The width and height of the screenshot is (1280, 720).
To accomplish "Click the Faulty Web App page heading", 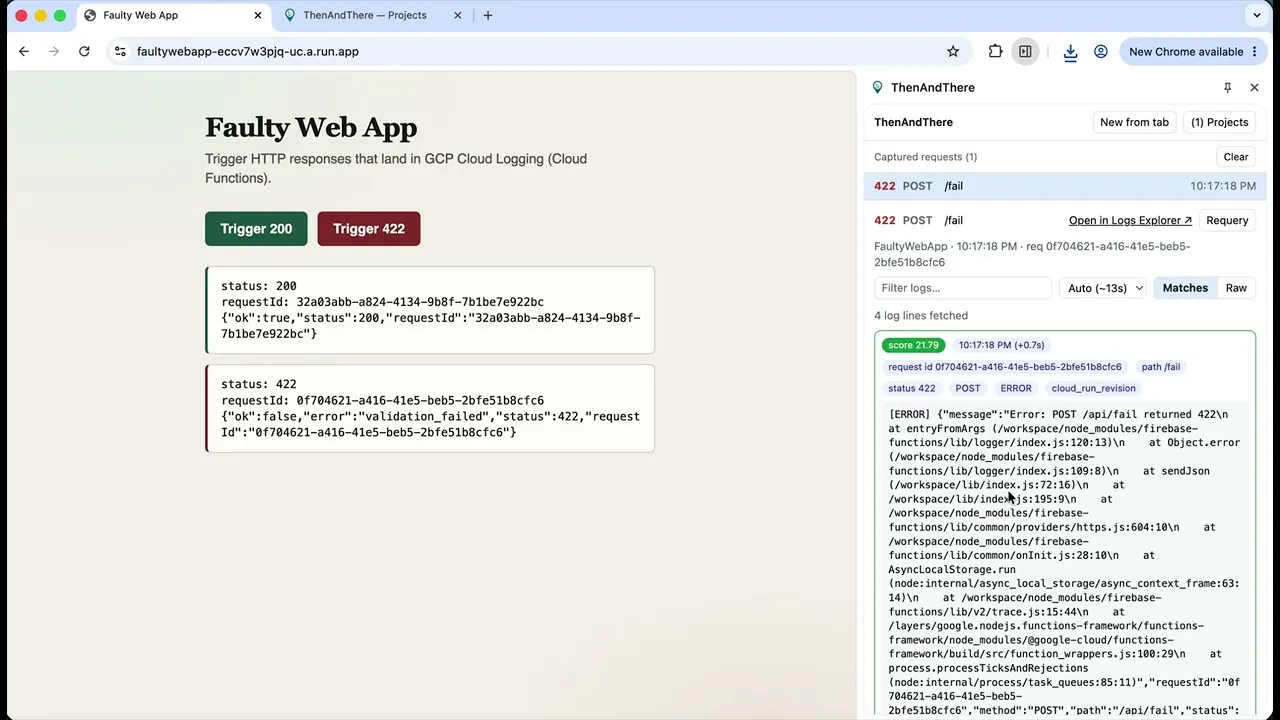I will click(311, 127).
